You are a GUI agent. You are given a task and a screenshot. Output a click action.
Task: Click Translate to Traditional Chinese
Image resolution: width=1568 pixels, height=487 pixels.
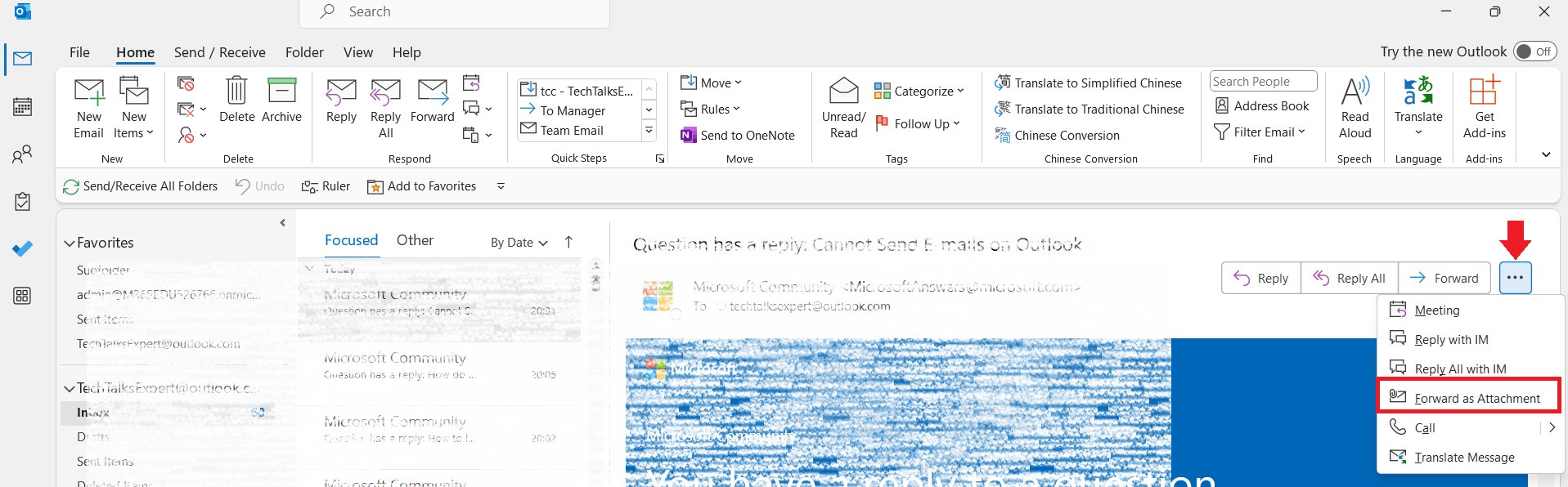point(1089,109)
